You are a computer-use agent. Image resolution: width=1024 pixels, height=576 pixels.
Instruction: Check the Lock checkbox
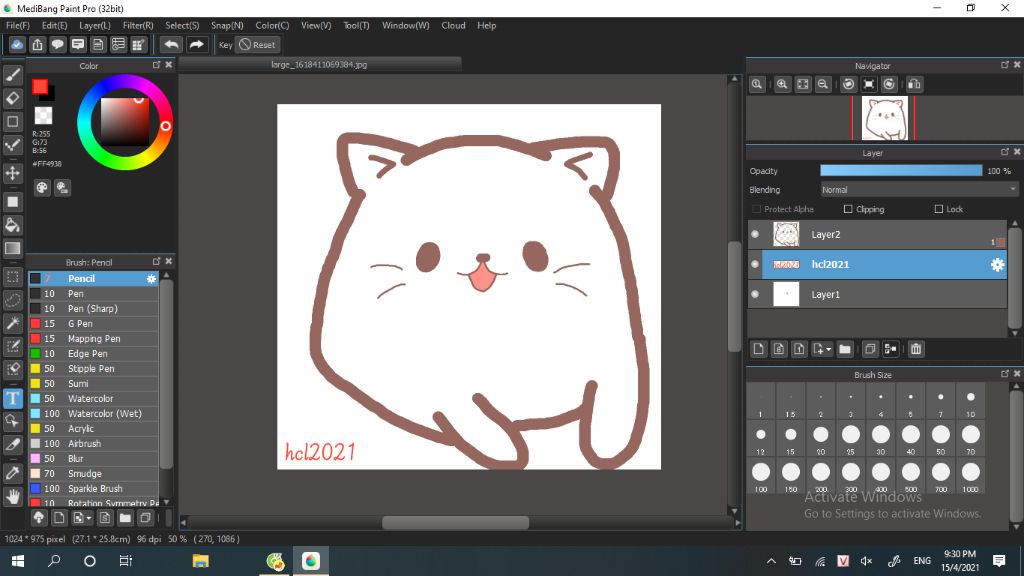(938, 209)
